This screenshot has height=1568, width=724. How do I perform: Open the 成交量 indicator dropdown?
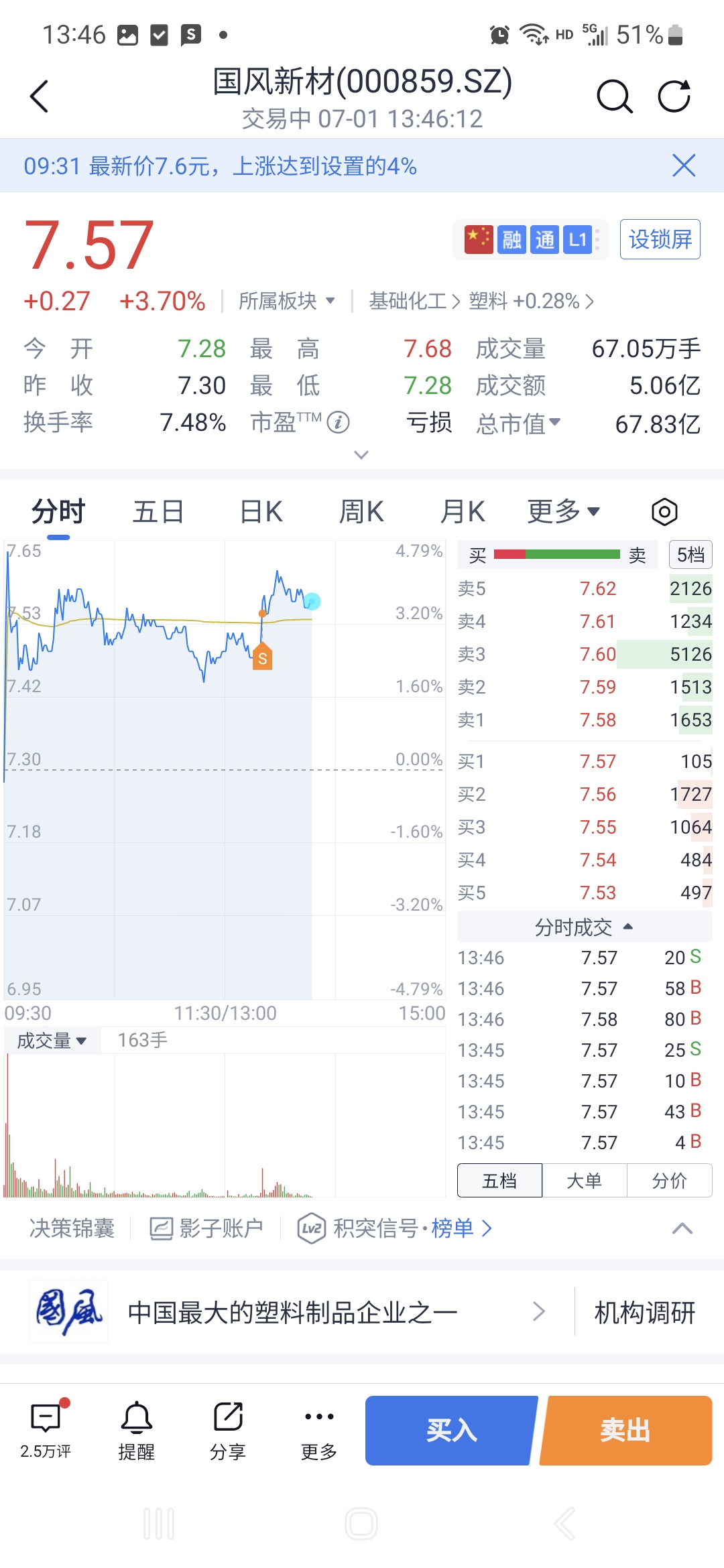(x=52, y=1041)
